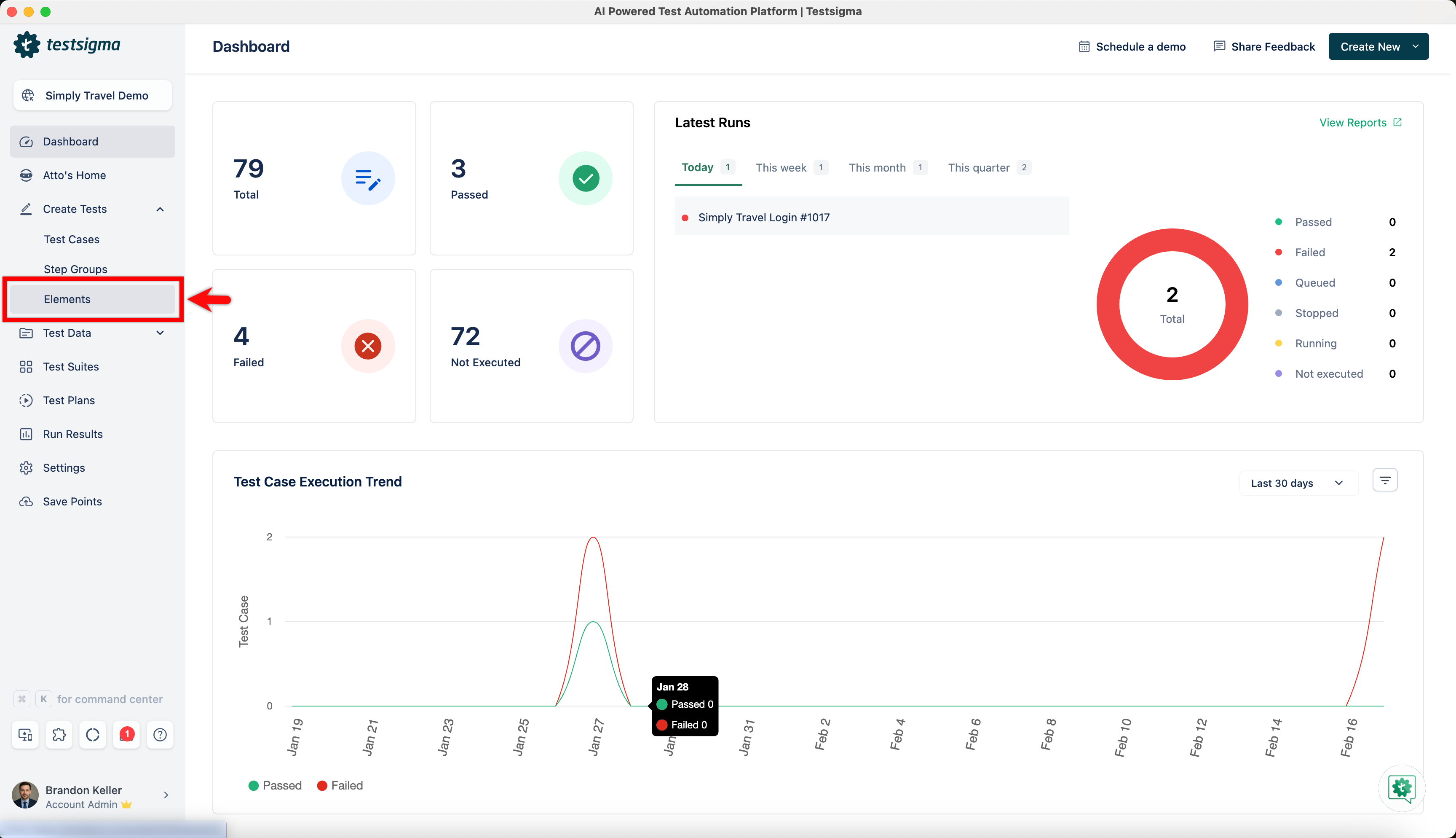The height and width of the screenshot is (838, 1456).
Task: Click the devices monitor icon in sidebar
Action: (x=25, y=734)
